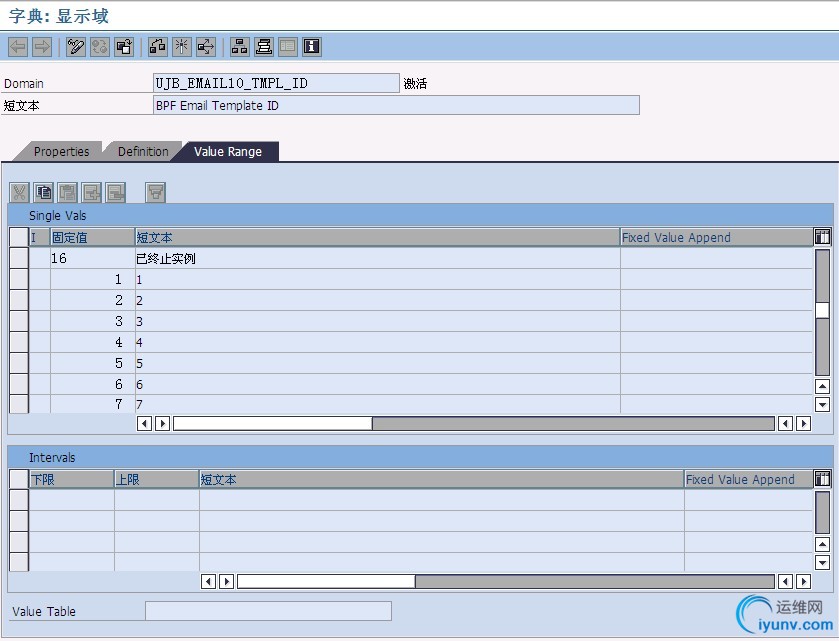Click the Insert Row icon
The height and width of the screenshot is (641, 839).
[91, 192]
